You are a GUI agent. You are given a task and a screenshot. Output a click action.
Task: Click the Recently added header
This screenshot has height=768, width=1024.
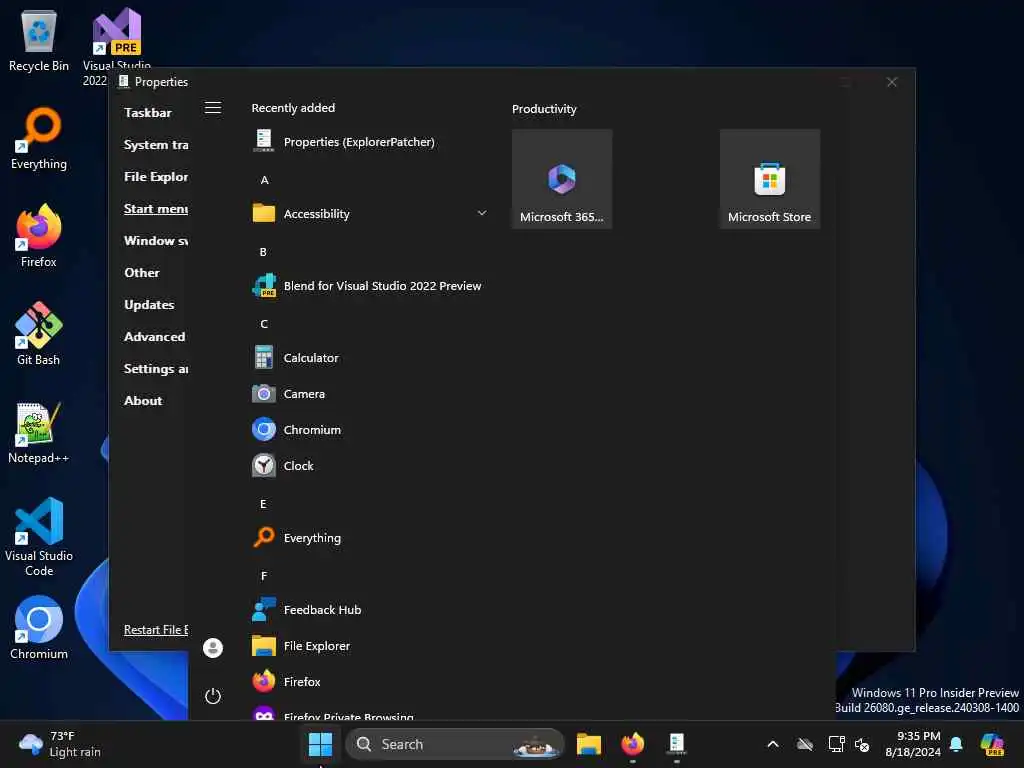click(x=293, y=108)
